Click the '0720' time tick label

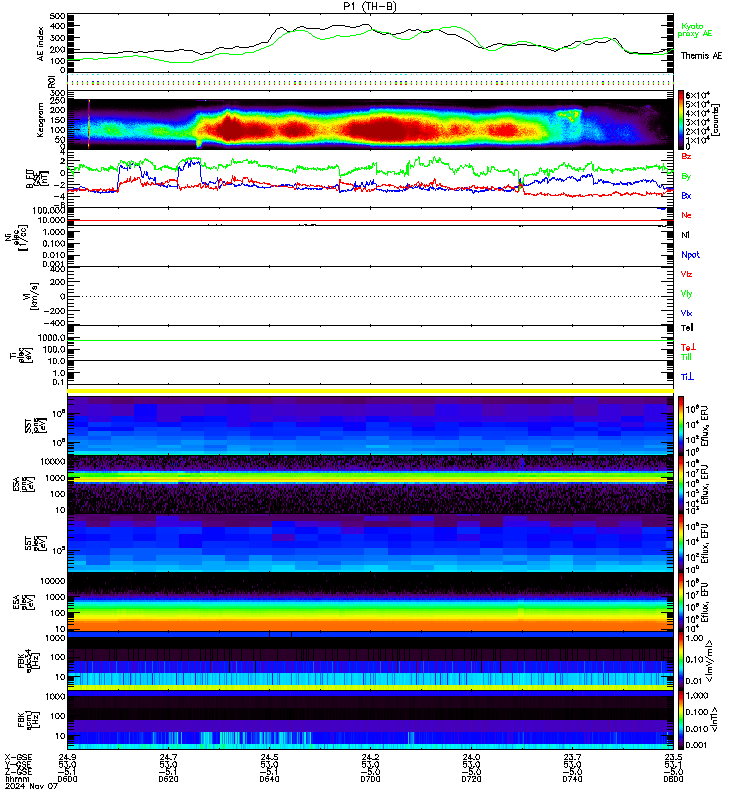click(471, 779)
